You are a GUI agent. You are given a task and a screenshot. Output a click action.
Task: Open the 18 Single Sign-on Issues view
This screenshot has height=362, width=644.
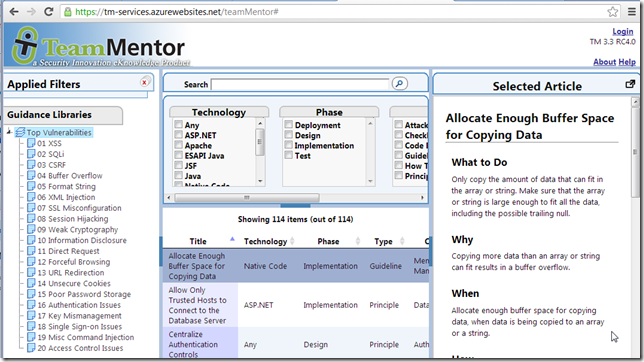click(x=80, y=327)
